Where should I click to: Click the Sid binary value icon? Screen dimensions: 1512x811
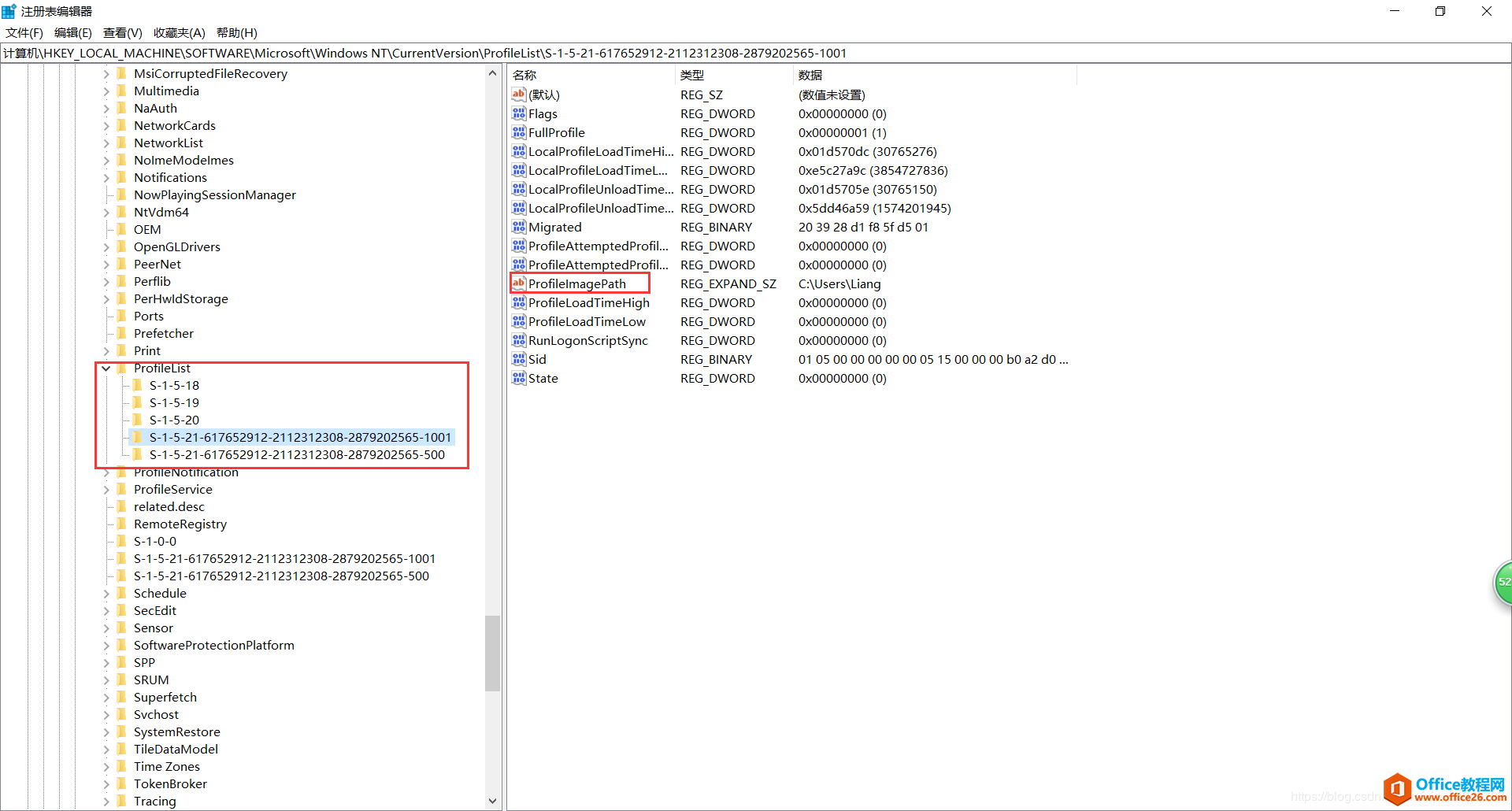(x=518, y=359)
